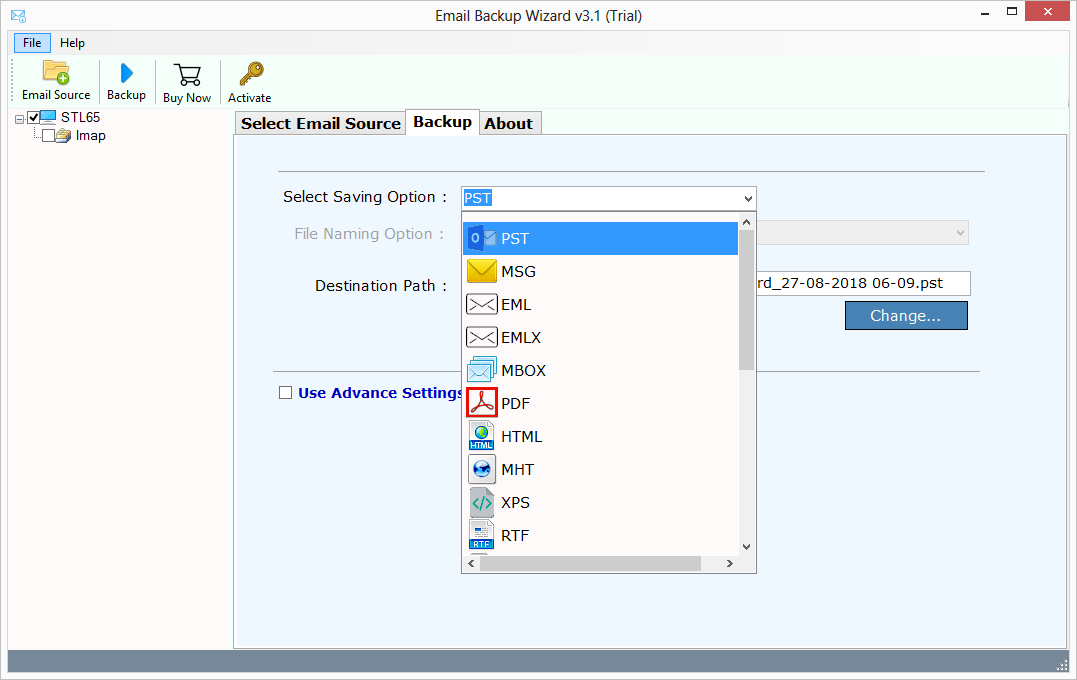Choose PST from the saving options
Viewport: 1077px width, 680px height.
pyautogui.click(x=600, y=238)
